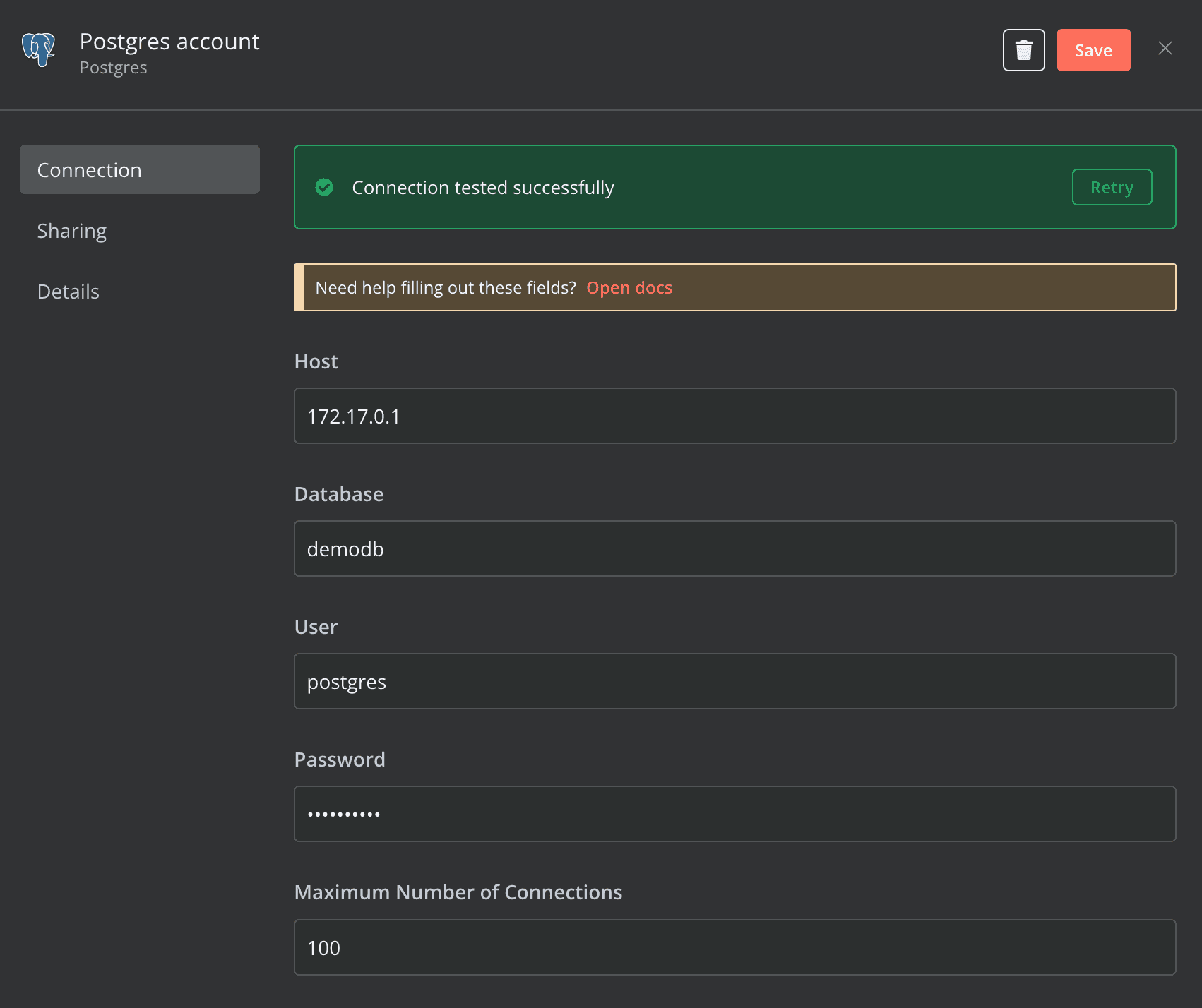This screenshot has height=1008, width=1202.
Task: Retry the connection test
Action: [x=1112, y=187]
